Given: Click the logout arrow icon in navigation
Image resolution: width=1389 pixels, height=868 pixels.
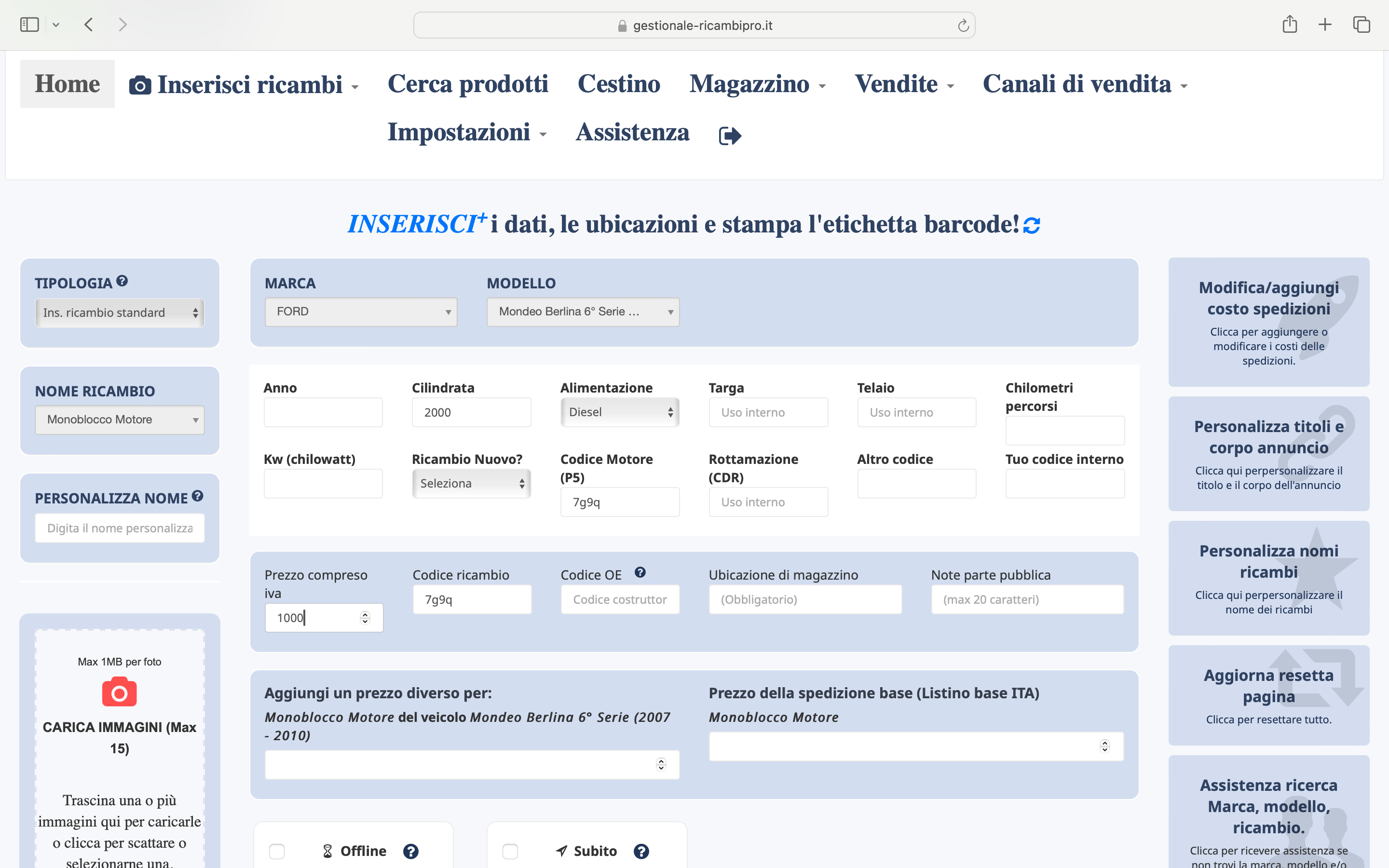Looking at the screenshot, I should tap(730, 136).
